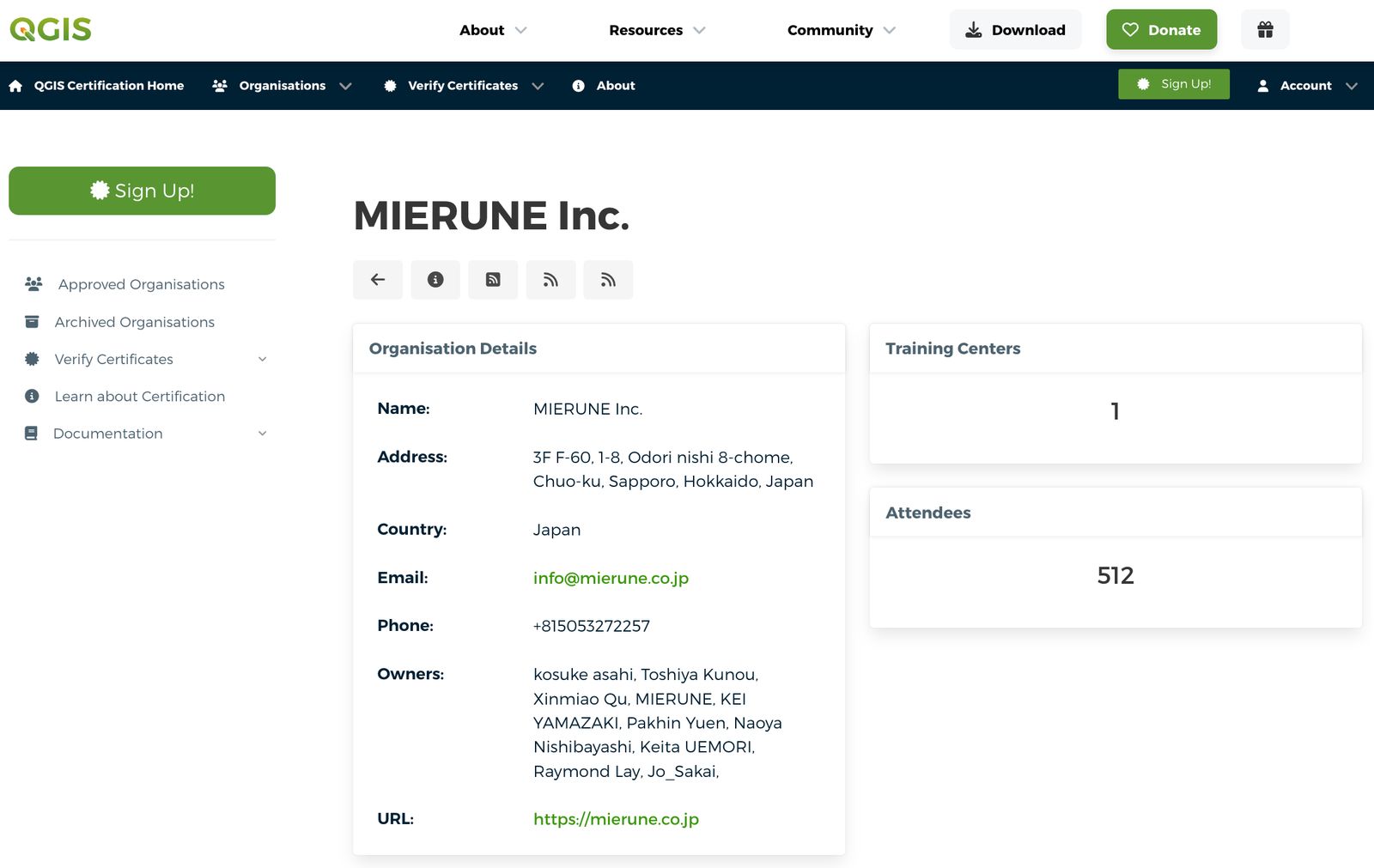Expand Verify Certificates in the left sidebar
The width and height of the screenshot is (1374, 868).
click(x=146, y=359)
